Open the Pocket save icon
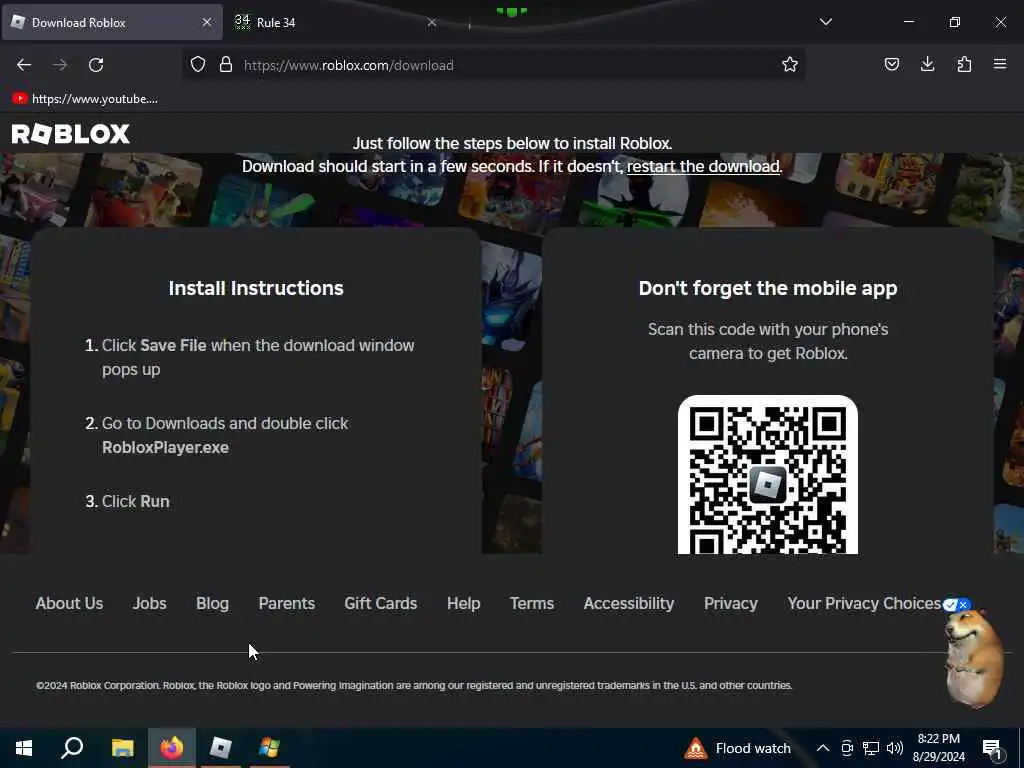 pyautogui.click(x=891, y=65)
